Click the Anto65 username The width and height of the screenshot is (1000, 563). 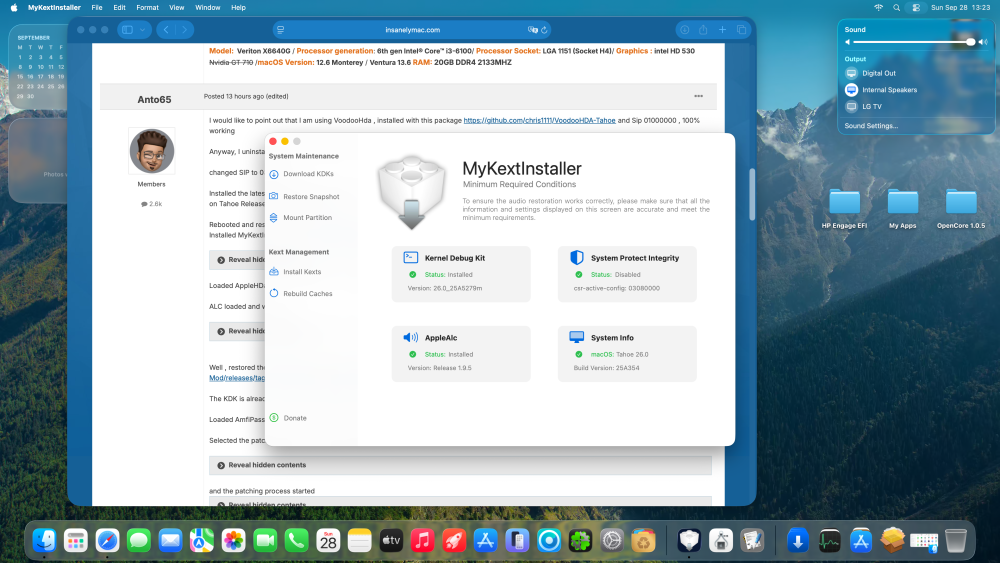pyautogui.click(x=154, y=99)
